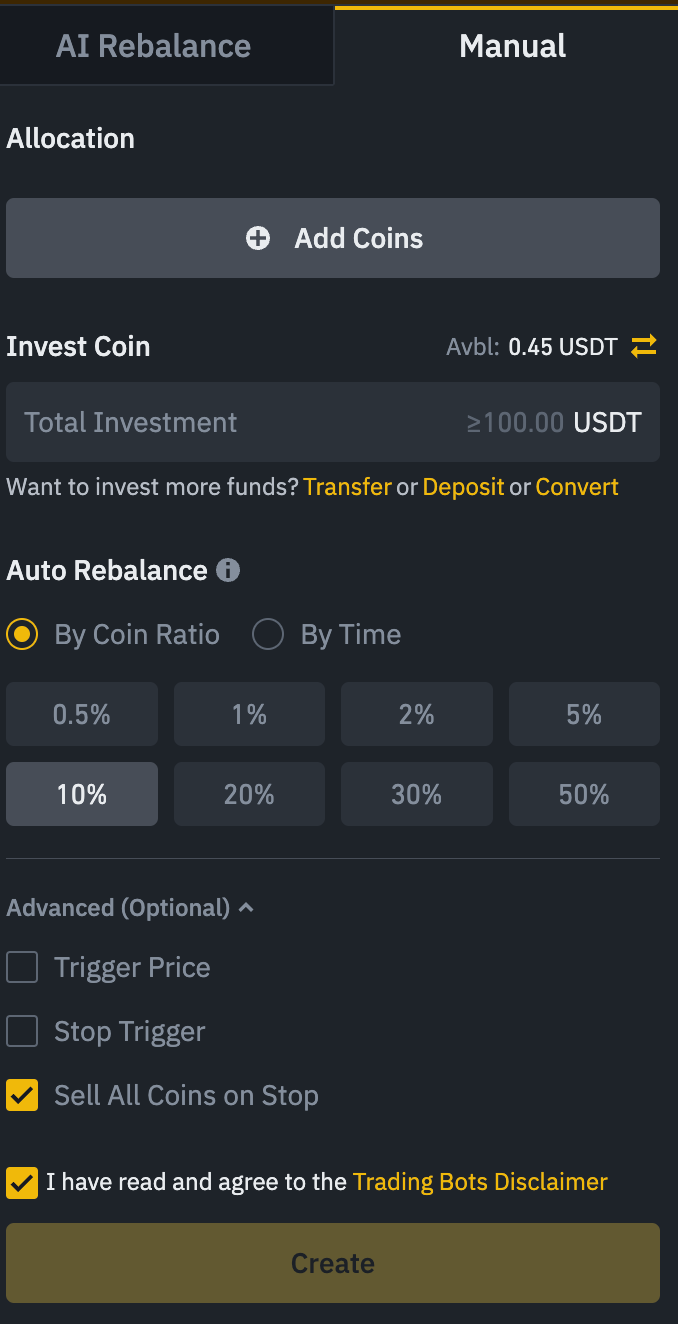The image size is (678, 1324).
Task: Switch to the Manual tab
Action: (511, 45)
